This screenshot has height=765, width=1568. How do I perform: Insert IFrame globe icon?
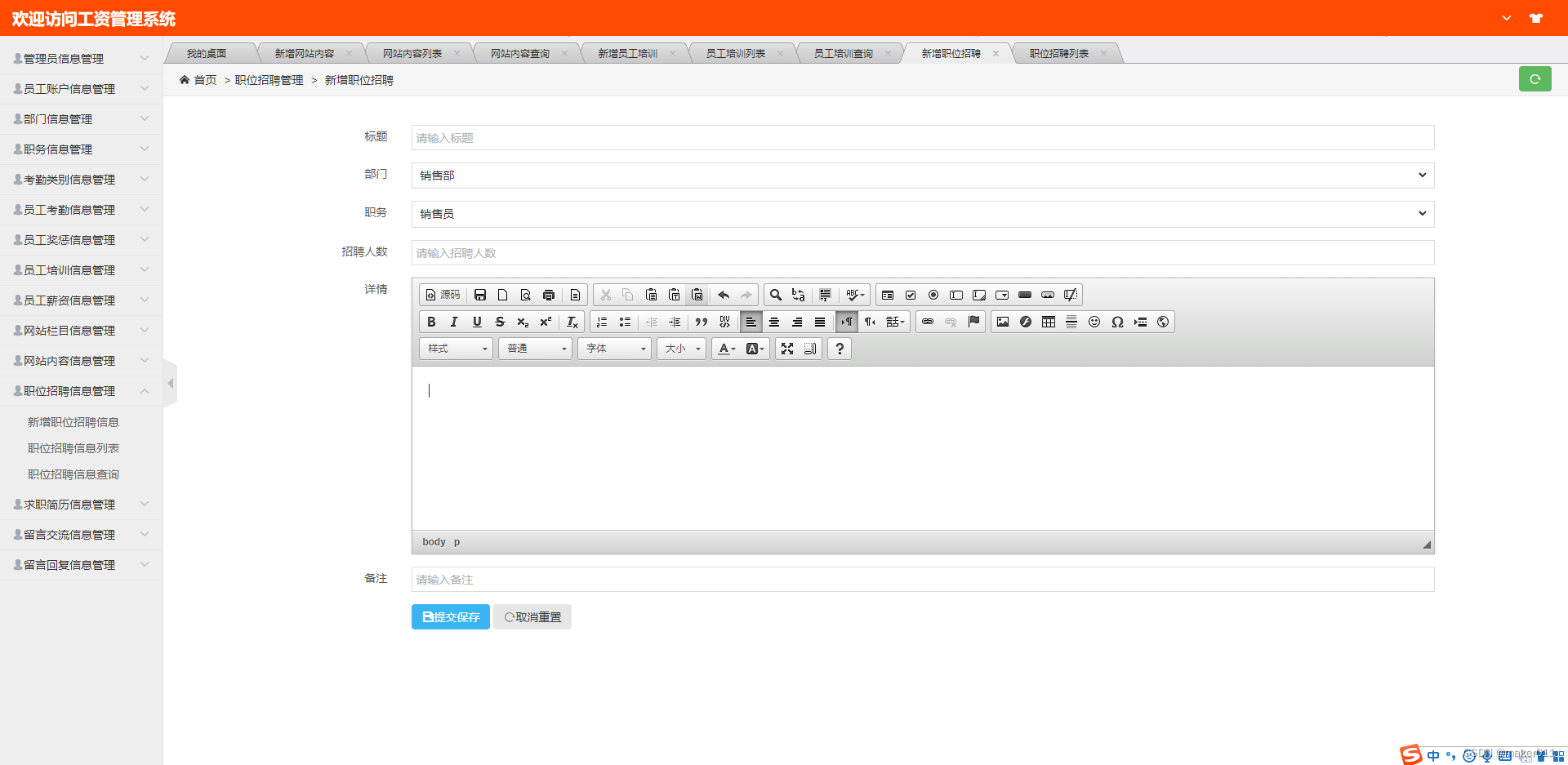[1163, 322]
